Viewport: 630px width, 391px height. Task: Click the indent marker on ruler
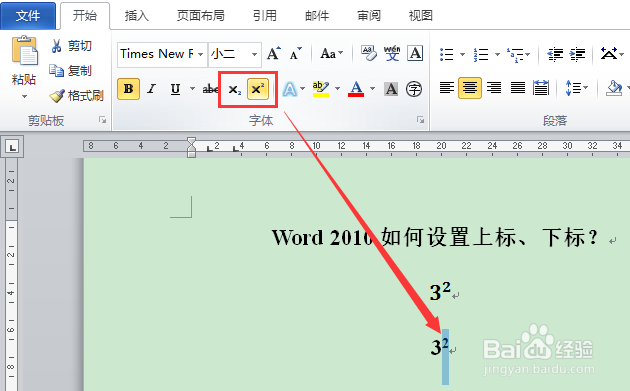point(191,147)
